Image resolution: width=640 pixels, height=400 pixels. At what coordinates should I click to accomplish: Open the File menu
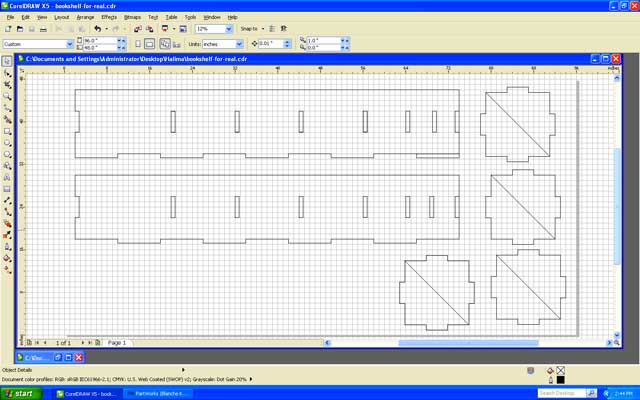10,17
